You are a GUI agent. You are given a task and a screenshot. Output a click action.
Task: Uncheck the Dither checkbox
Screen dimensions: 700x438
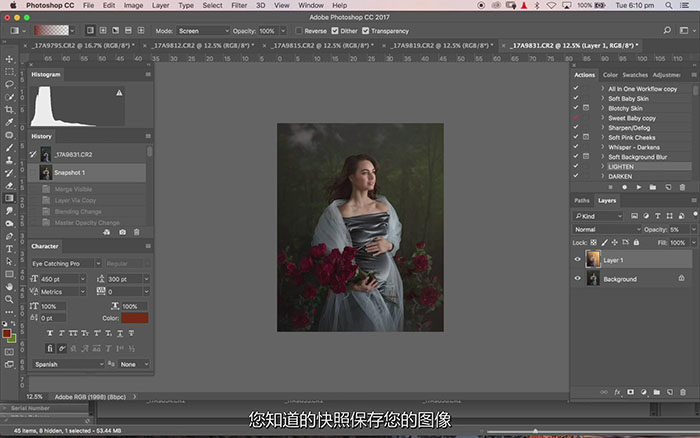pyautogui.click(x=335, y=31)
